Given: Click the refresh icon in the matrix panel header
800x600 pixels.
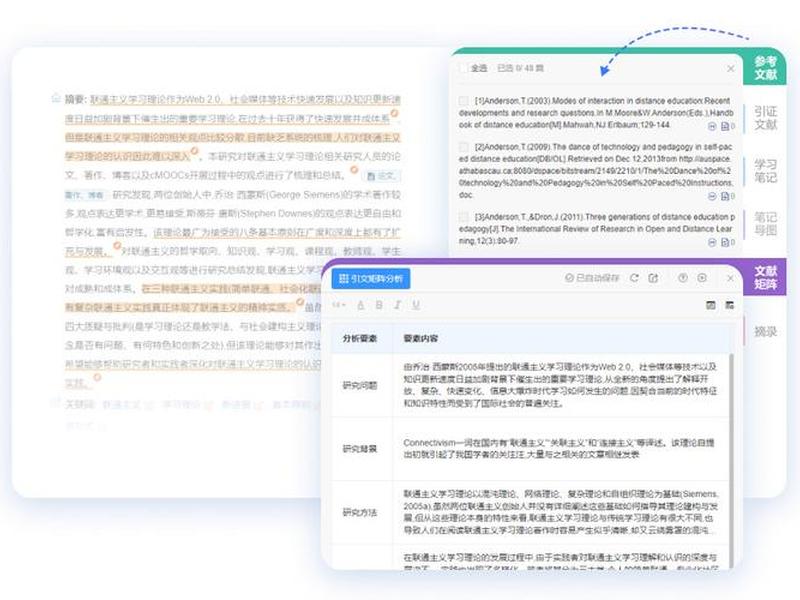Looking at the screenshot, I should click(x=634, y=278).
